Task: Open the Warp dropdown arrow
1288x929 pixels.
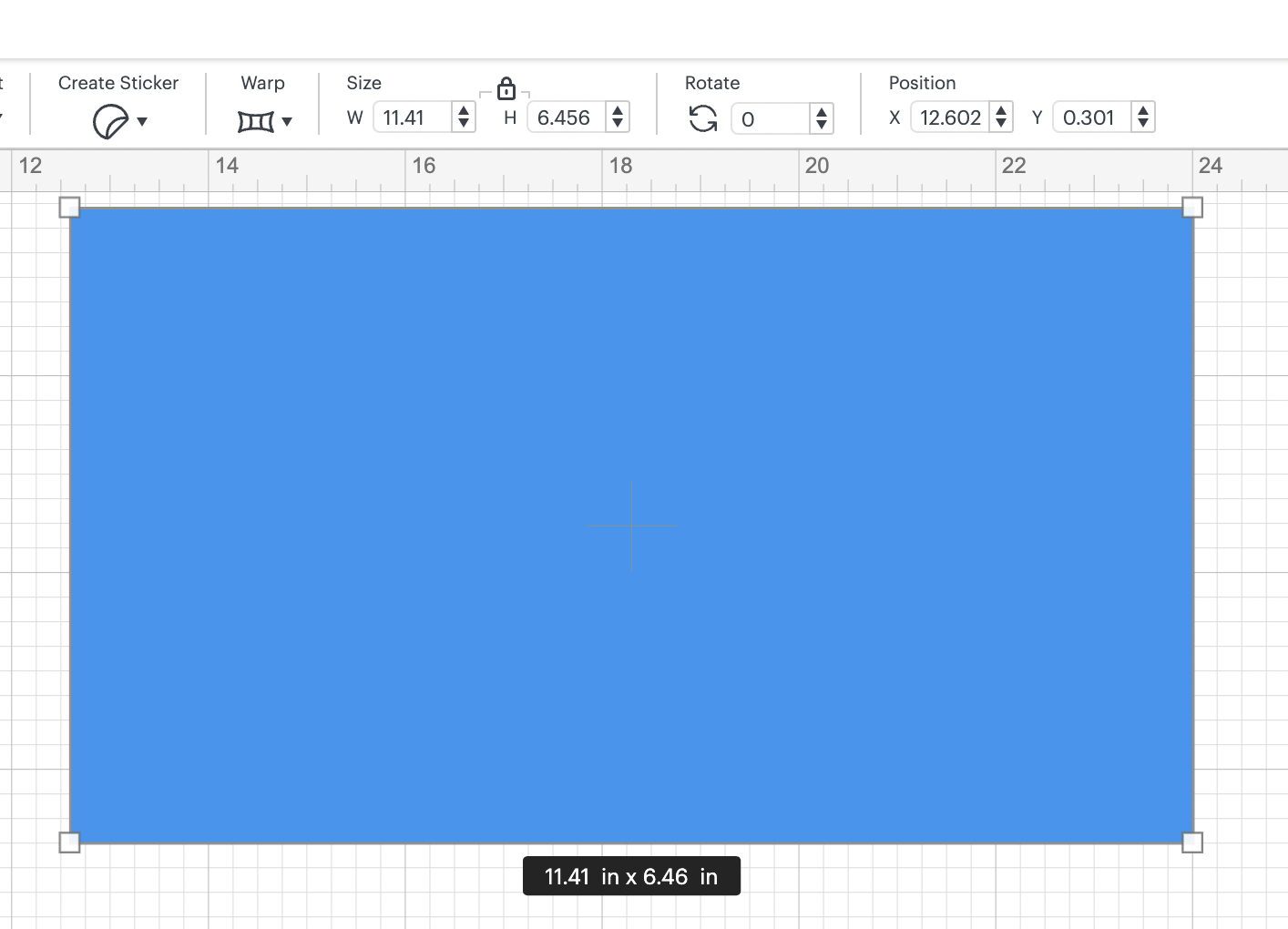Action: pos(287,121)
